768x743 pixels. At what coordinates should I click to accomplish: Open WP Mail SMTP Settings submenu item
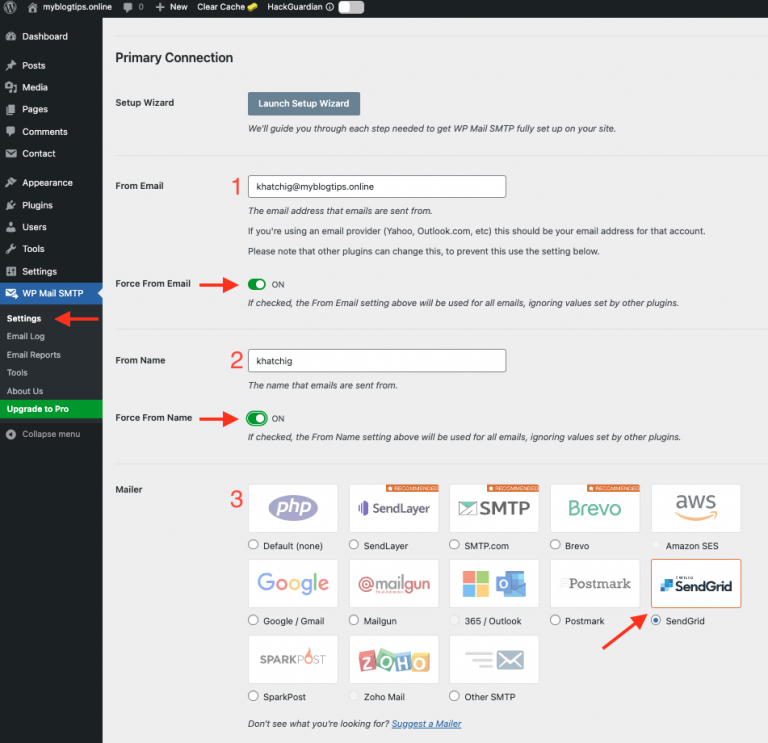pos(24,318)
